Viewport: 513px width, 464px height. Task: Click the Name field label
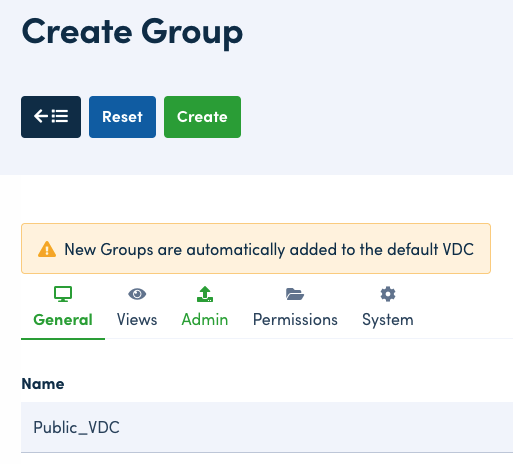43,384
